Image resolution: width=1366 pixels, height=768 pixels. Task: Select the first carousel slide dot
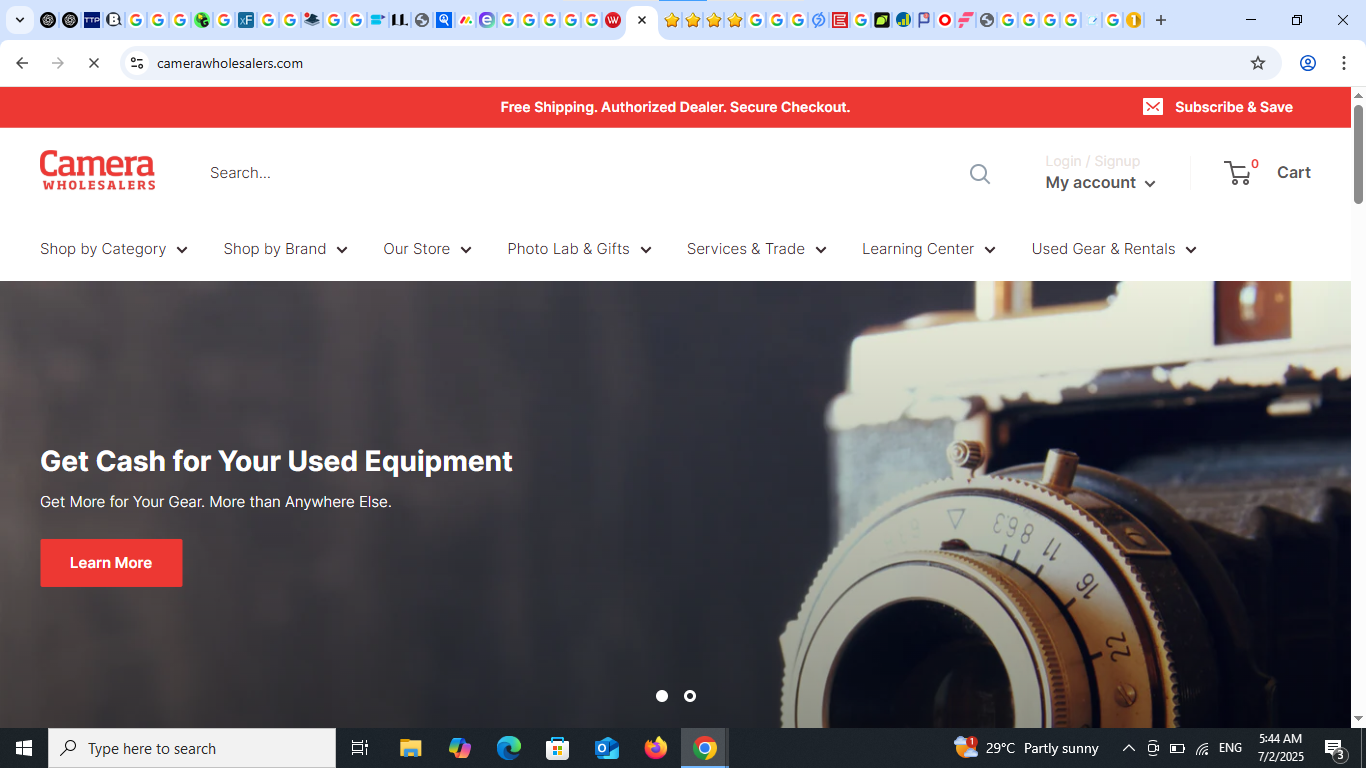(x=662, y=696)
